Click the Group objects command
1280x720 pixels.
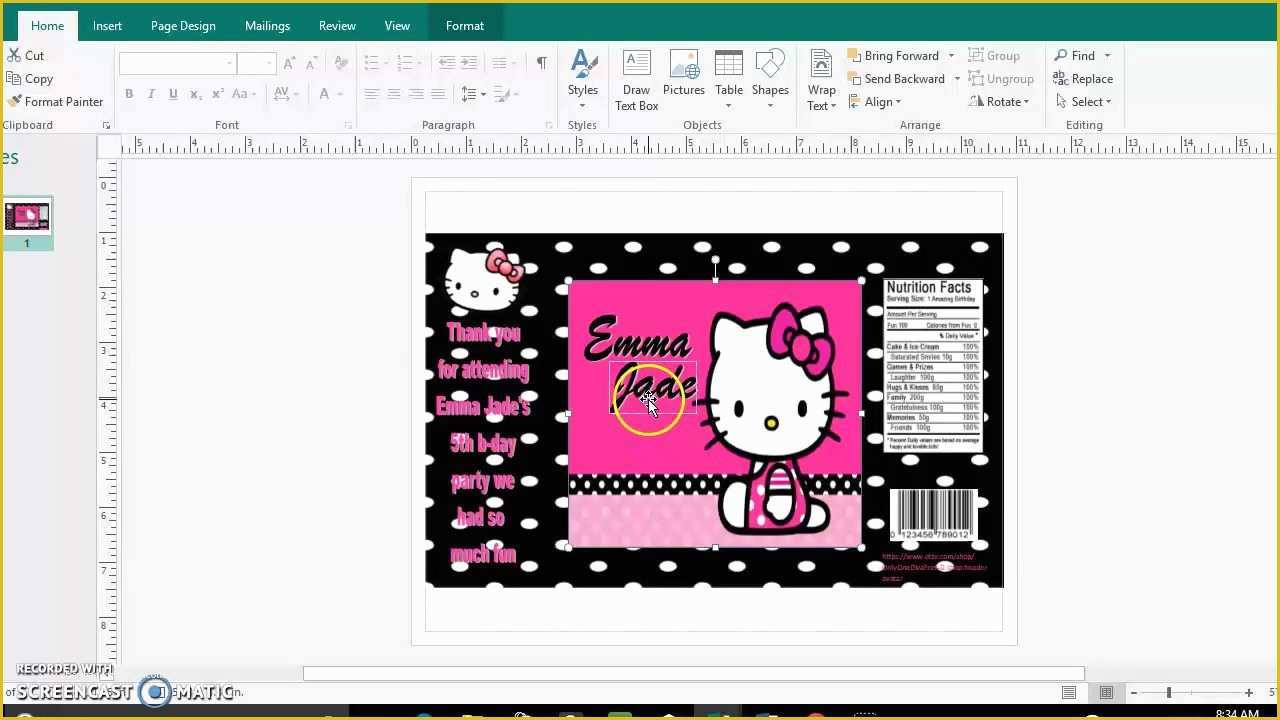tap(995, 56)
